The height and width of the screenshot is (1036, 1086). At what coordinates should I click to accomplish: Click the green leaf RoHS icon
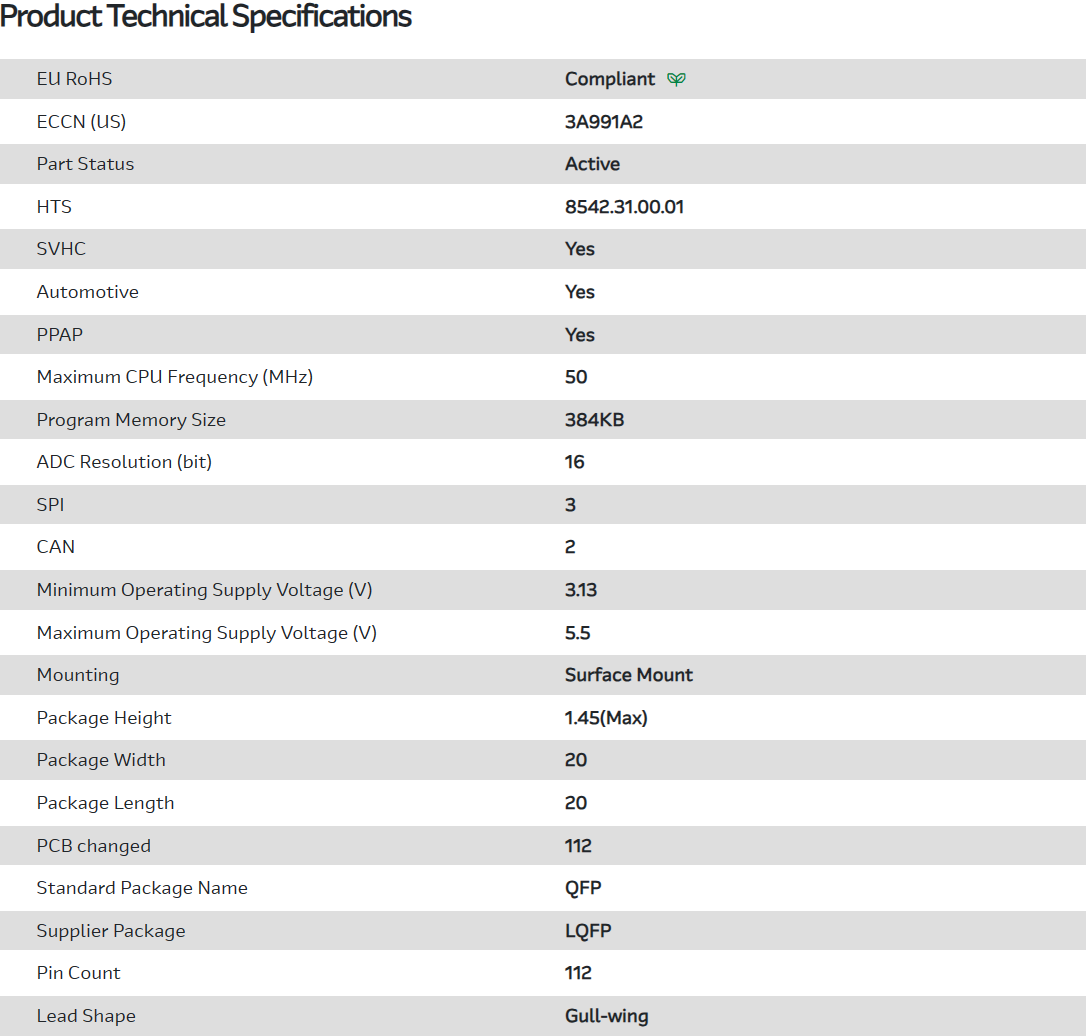(x=677, y=79)
